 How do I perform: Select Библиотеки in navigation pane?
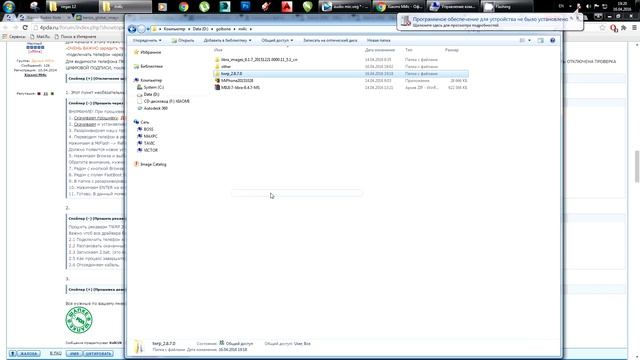point(151,66)
